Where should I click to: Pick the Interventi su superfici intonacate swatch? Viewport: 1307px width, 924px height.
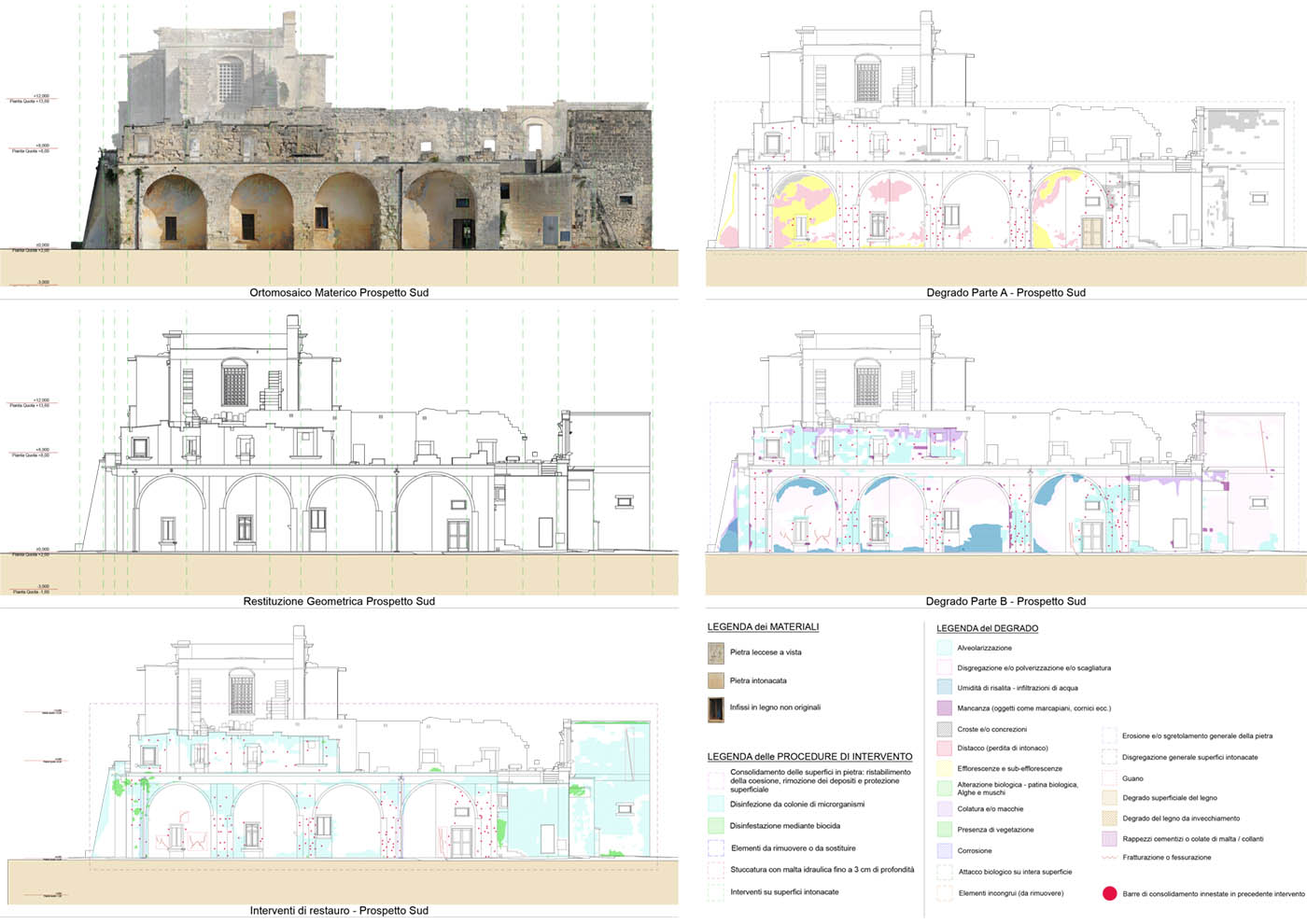[x=716, y=891]
